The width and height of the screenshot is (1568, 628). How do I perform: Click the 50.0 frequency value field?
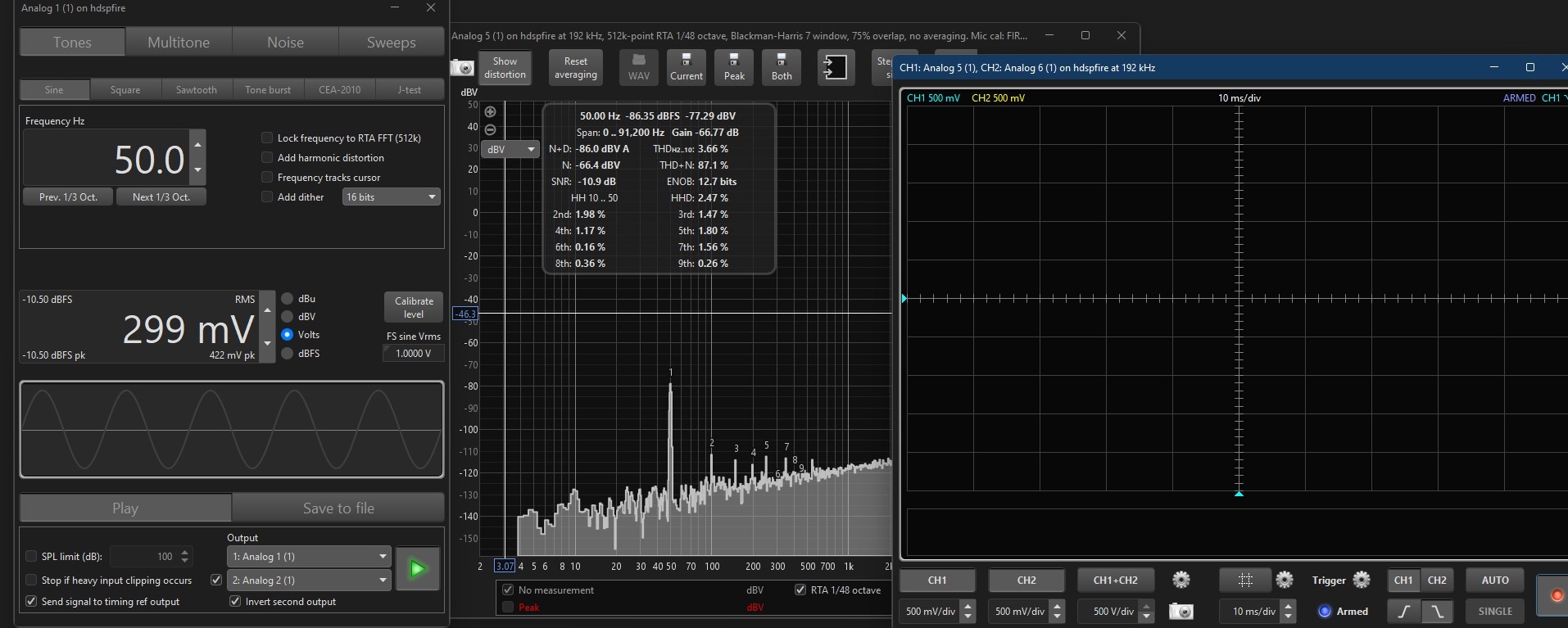106,158
